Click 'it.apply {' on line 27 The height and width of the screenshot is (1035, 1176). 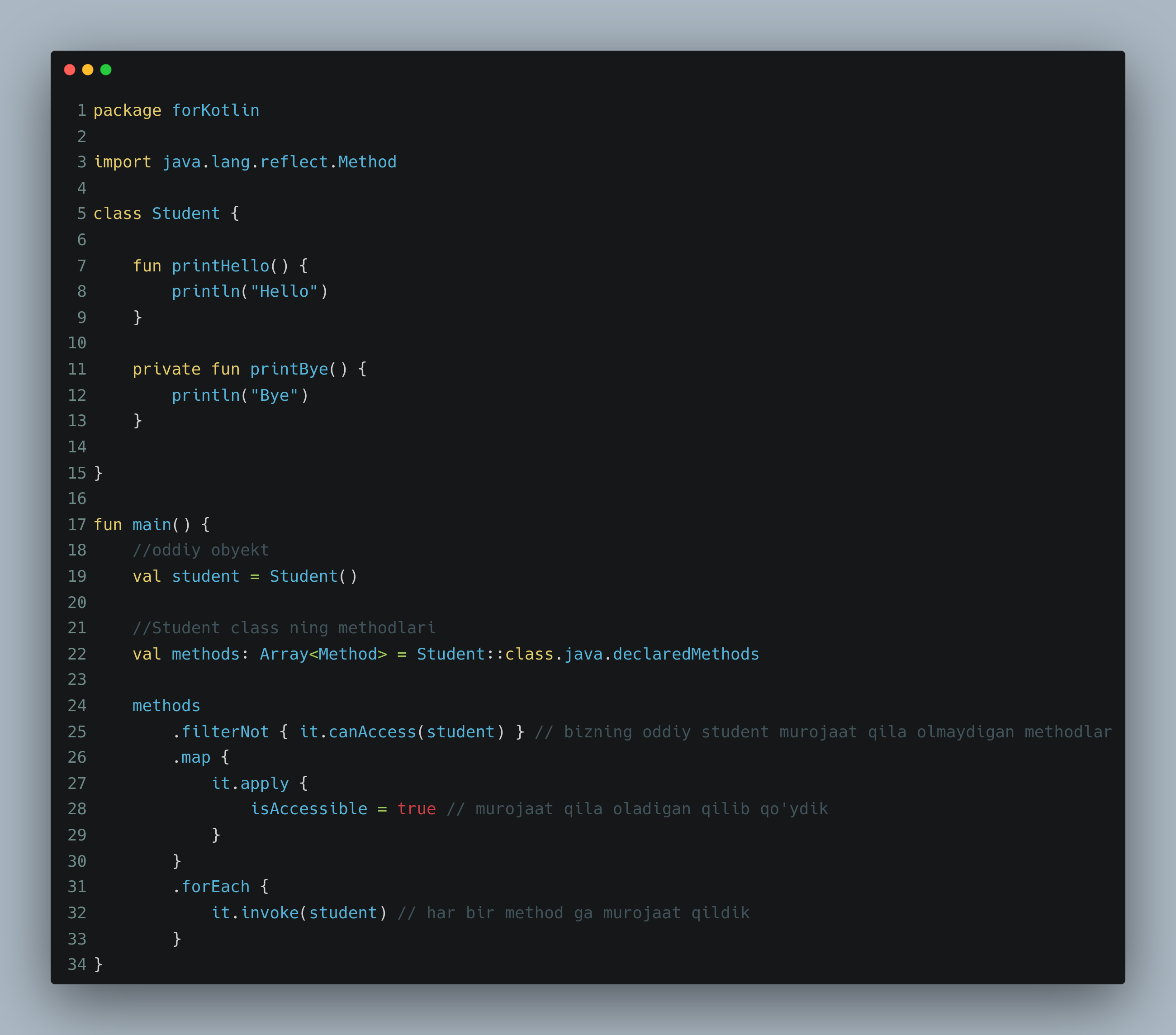260,783
